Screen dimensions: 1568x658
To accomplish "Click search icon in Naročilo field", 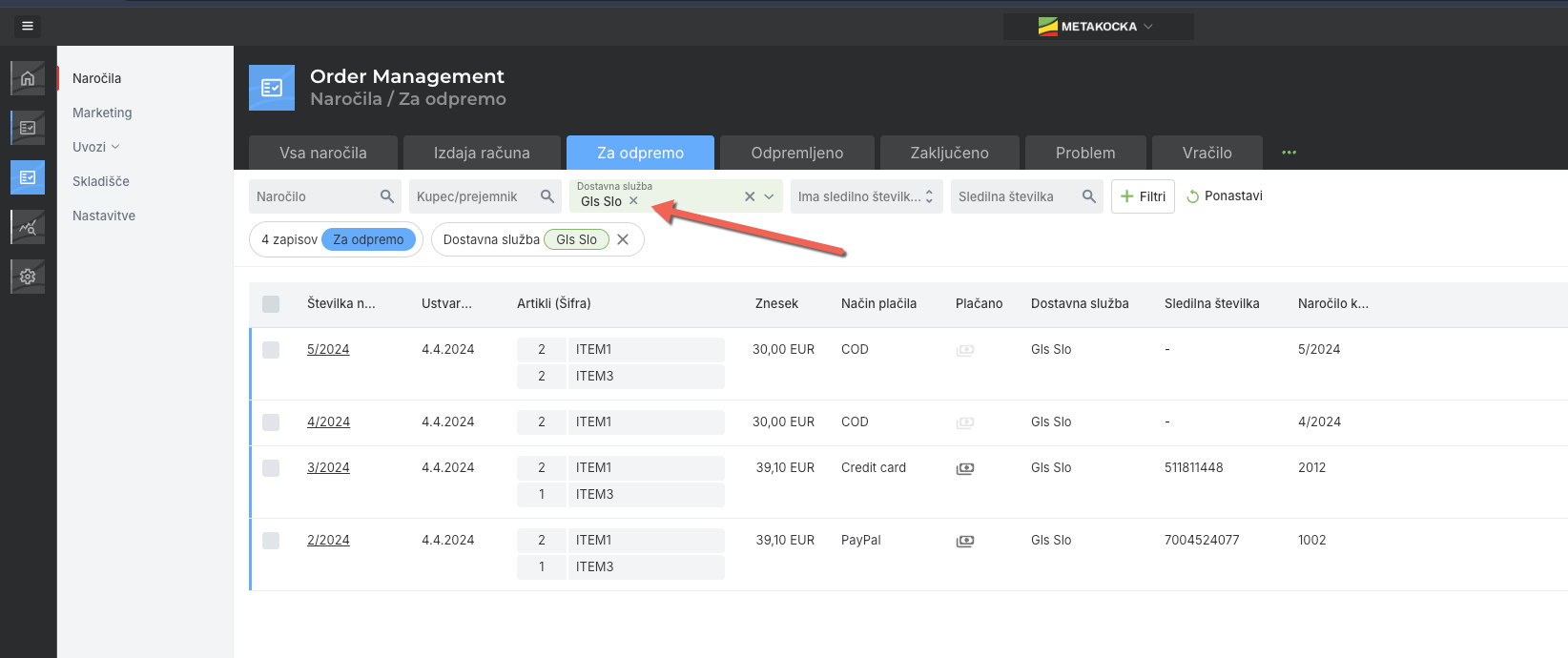I will [x=387, y=196].
